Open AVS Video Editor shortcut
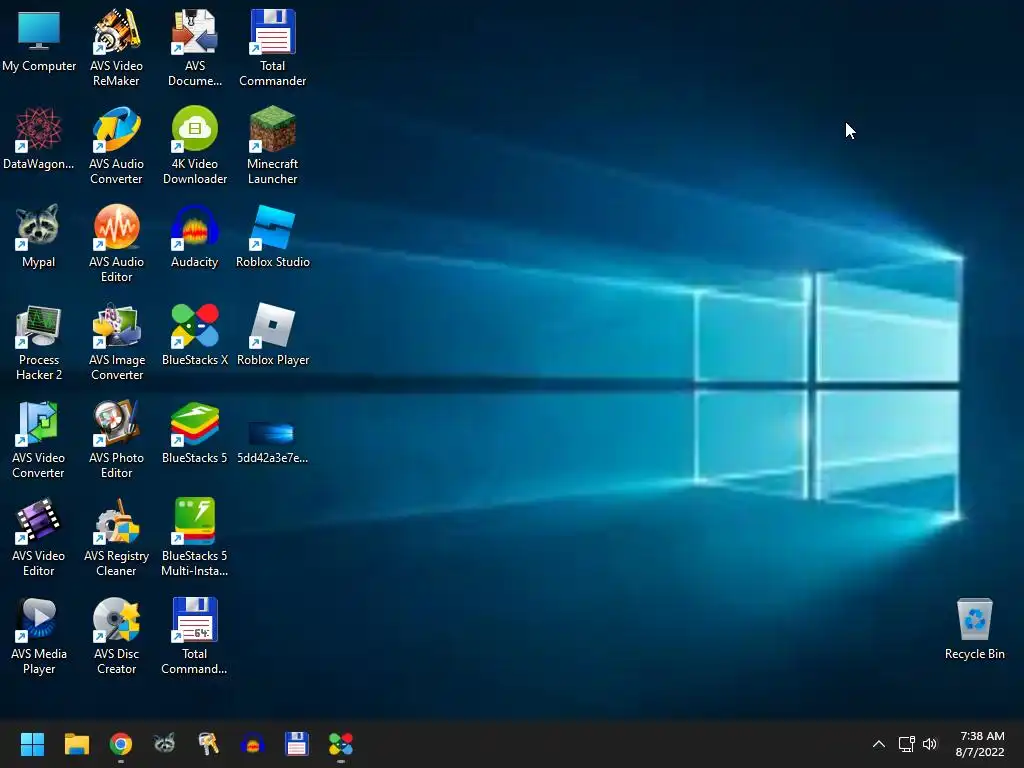This screenshot has height=768, width=1024. [x=39, y=537]
